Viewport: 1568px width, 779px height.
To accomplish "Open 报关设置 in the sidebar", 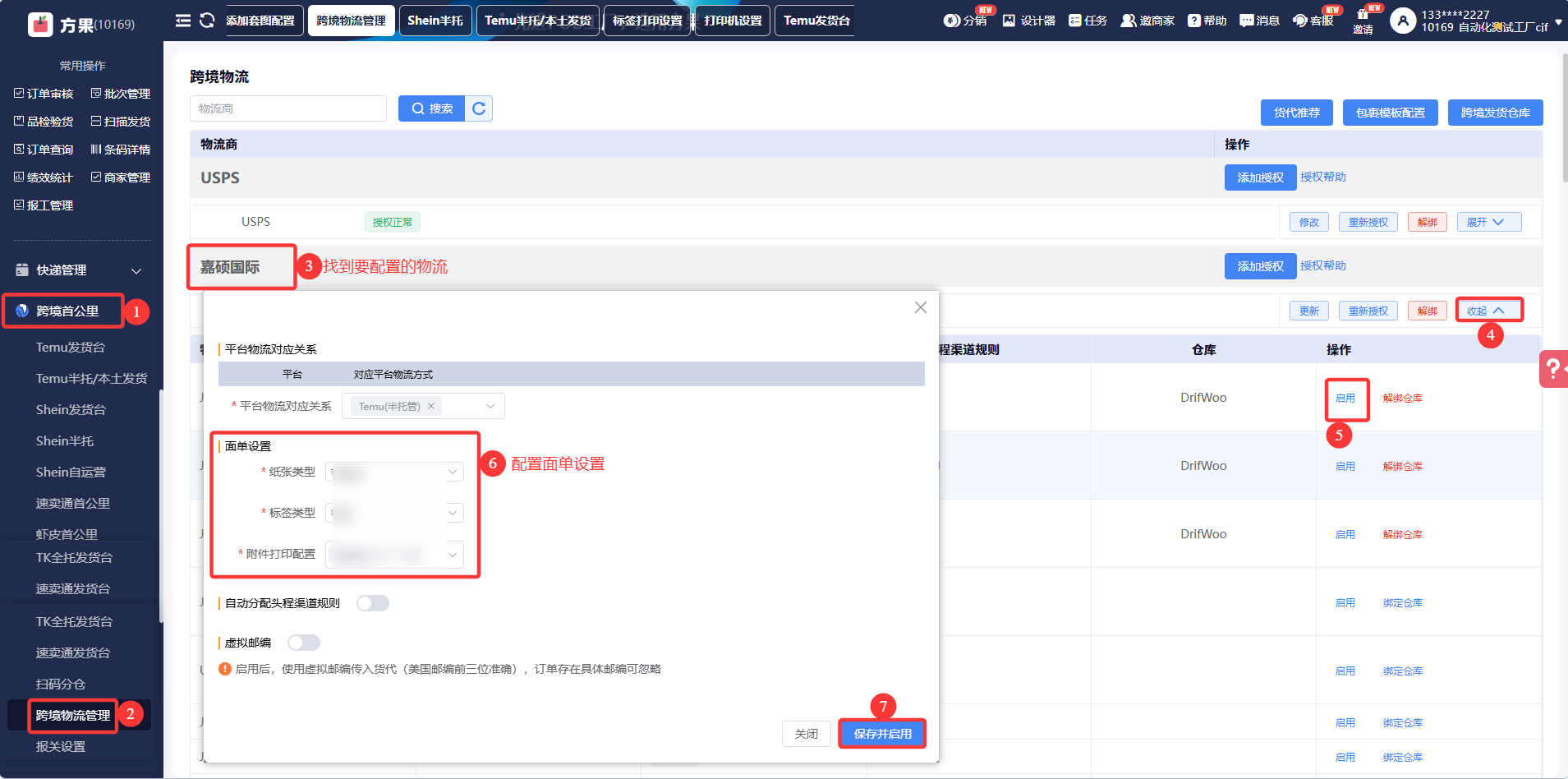I will 61,747.
